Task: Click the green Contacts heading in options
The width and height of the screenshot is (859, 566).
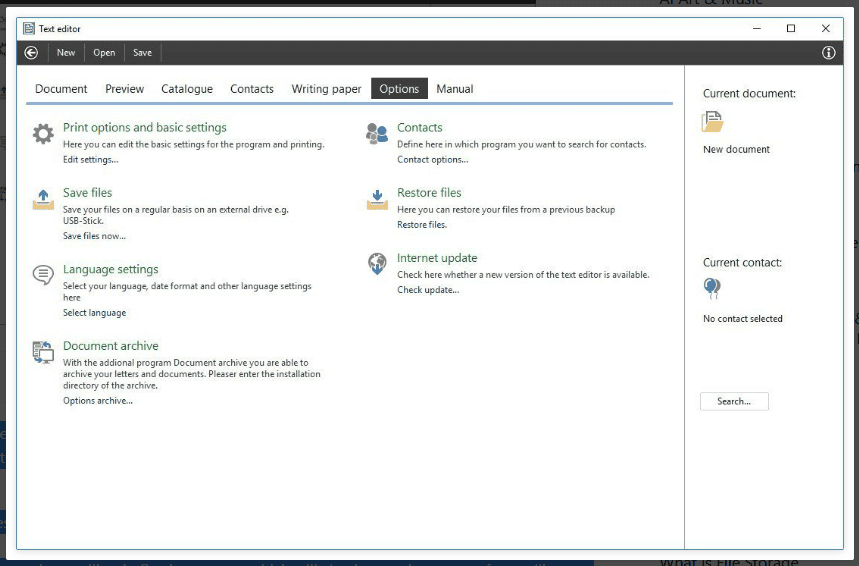Action: point(420,127)
